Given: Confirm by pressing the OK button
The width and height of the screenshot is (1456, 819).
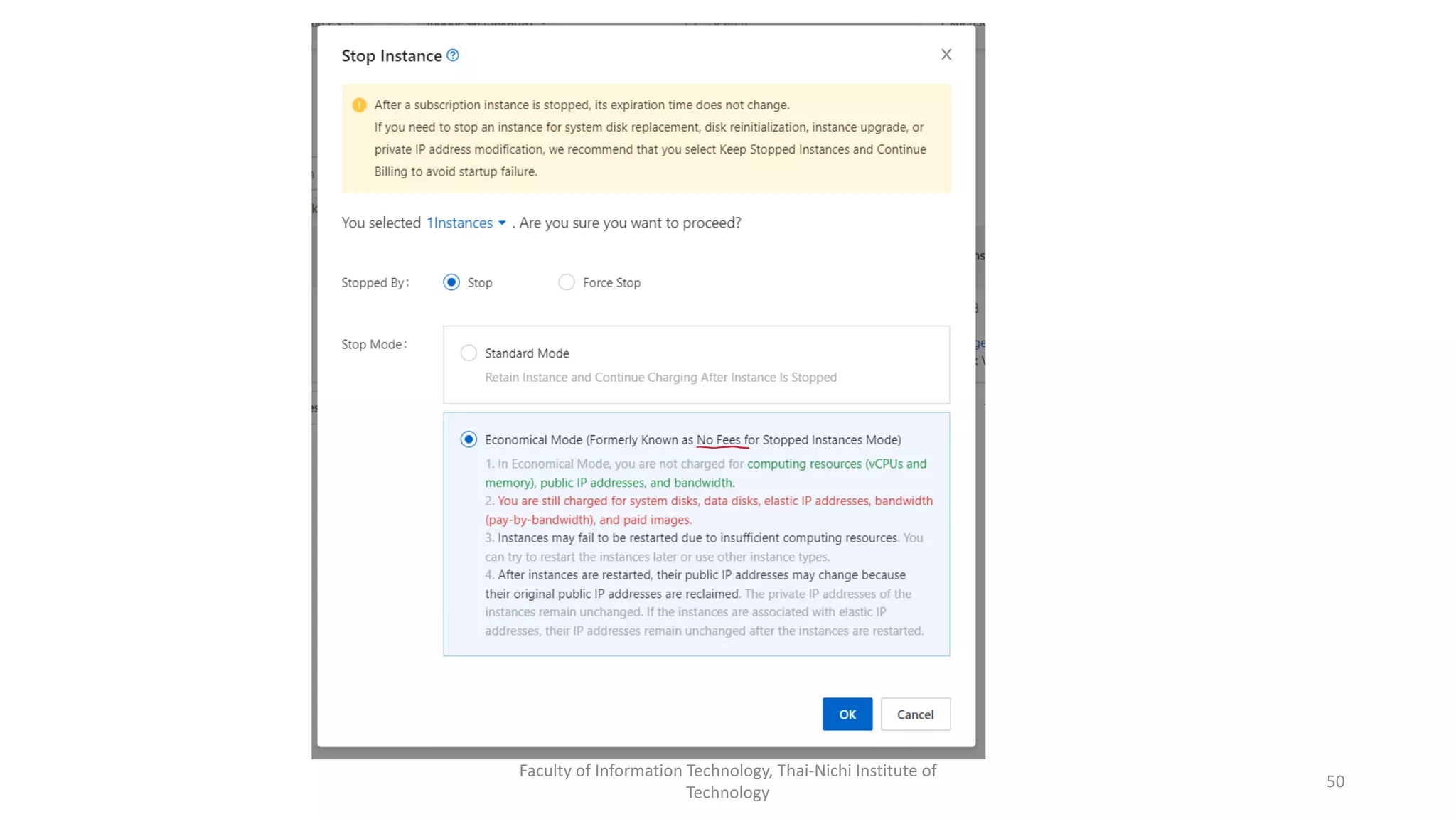Looking at the screenshot, I should [847, 714].
